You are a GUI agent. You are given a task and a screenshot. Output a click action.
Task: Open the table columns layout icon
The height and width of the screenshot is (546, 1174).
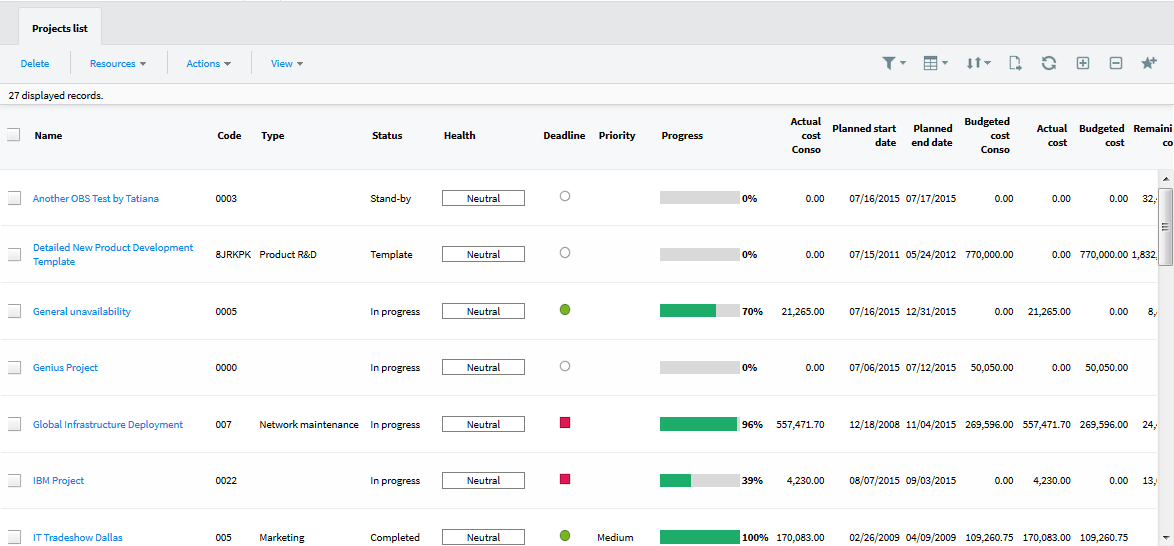pyautogui.click(x=935, y=64)
